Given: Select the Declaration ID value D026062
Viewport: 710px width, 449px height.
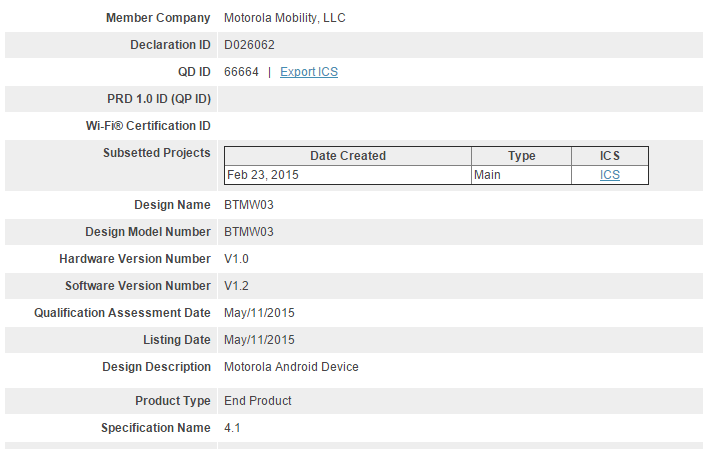Looking at the screenshot, I should click(x=249, y=45).
